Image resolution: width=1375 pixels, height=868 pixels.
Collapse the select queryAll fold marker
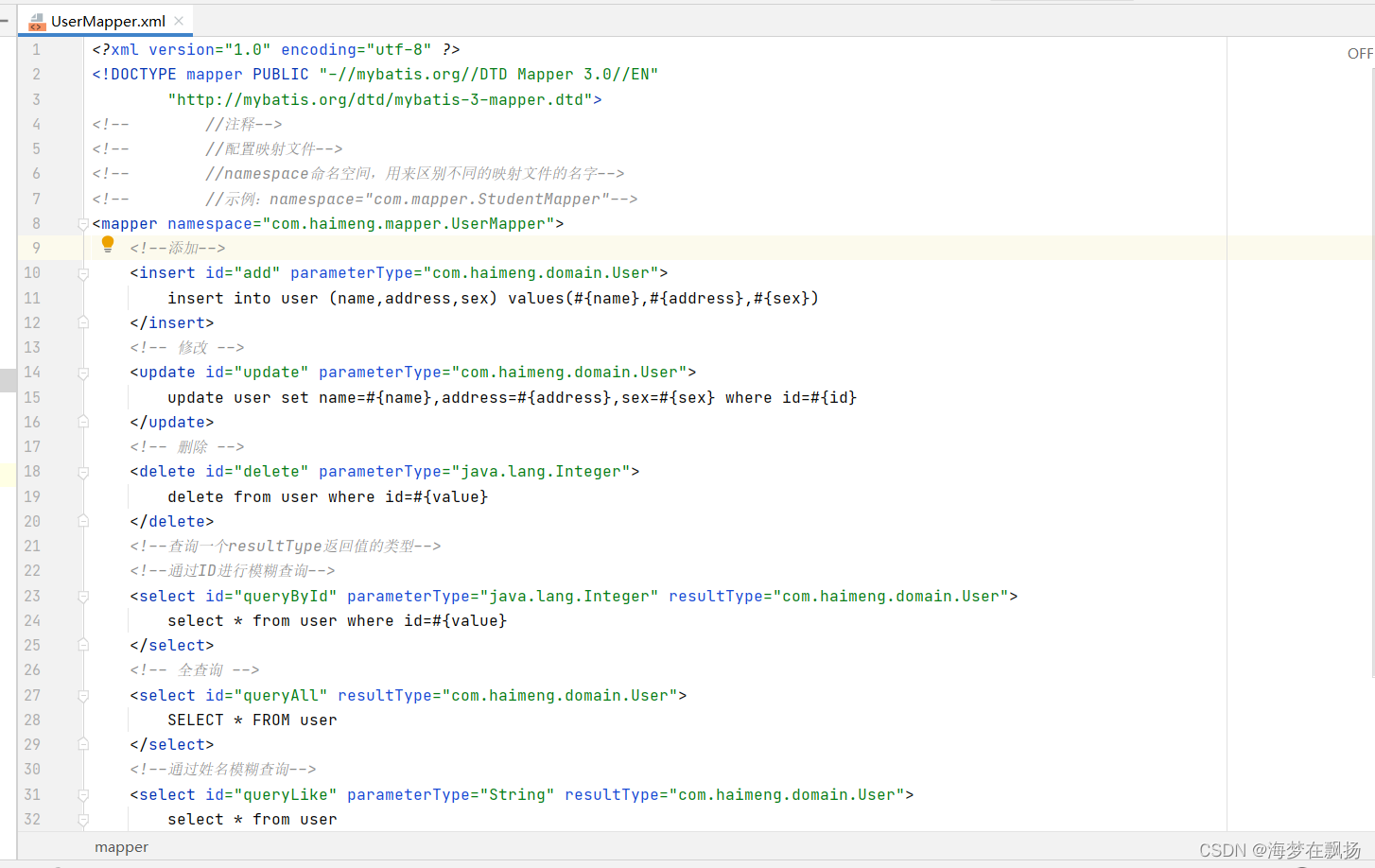pos(83,696)
